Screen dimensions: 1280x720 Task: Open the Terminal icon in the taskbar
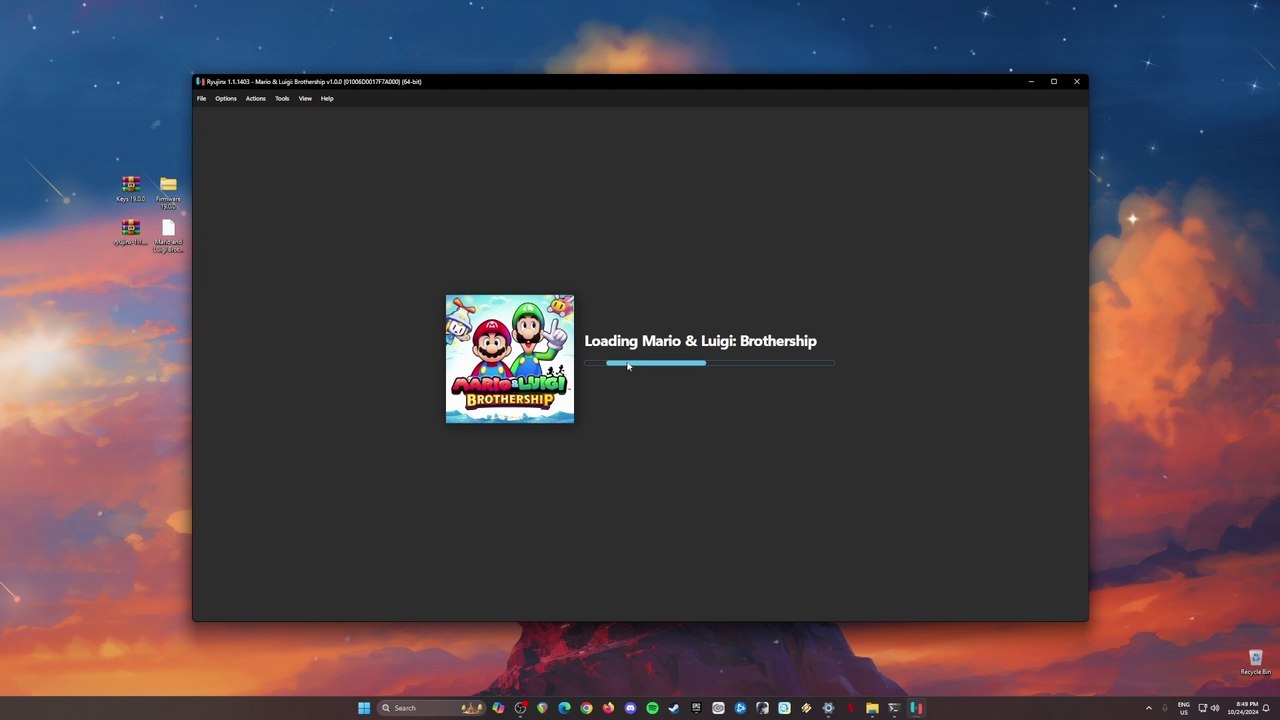coord(894,708)
